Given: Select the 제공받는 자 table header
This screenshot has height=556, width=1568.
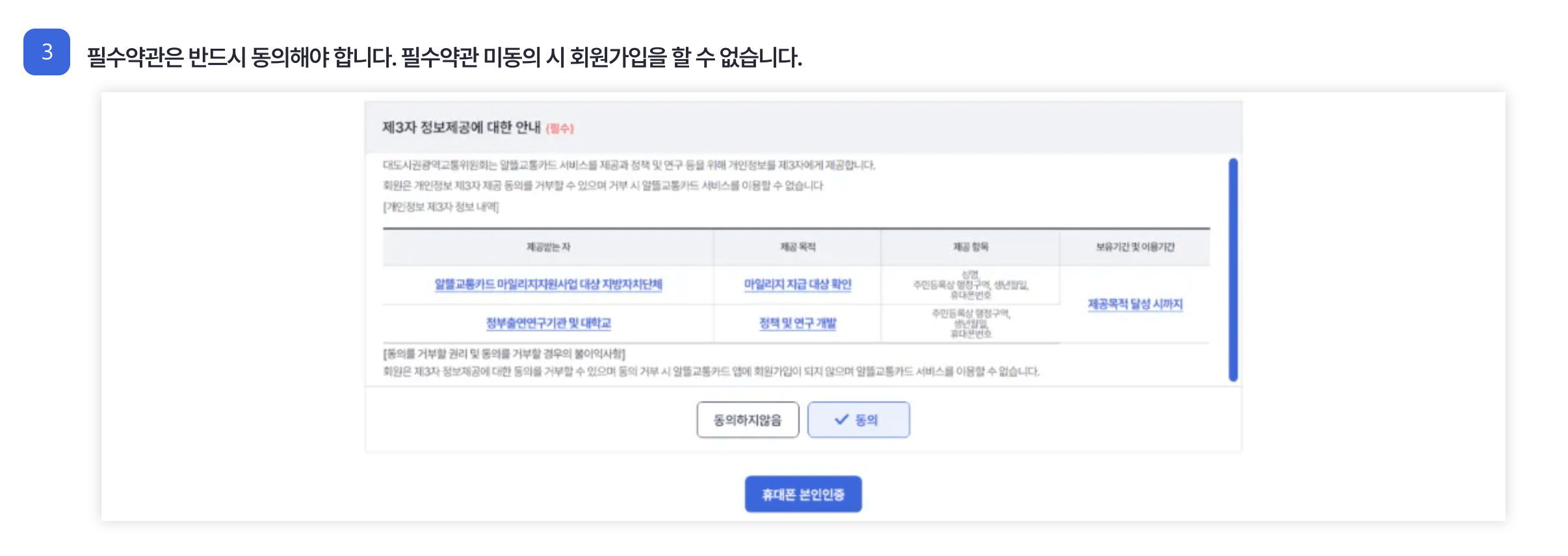Looking at the screenshot, I should (x=548, y=247).
